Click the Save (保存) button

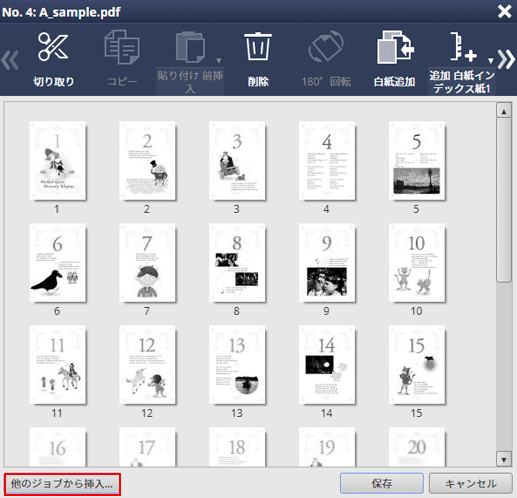[382, 483]
